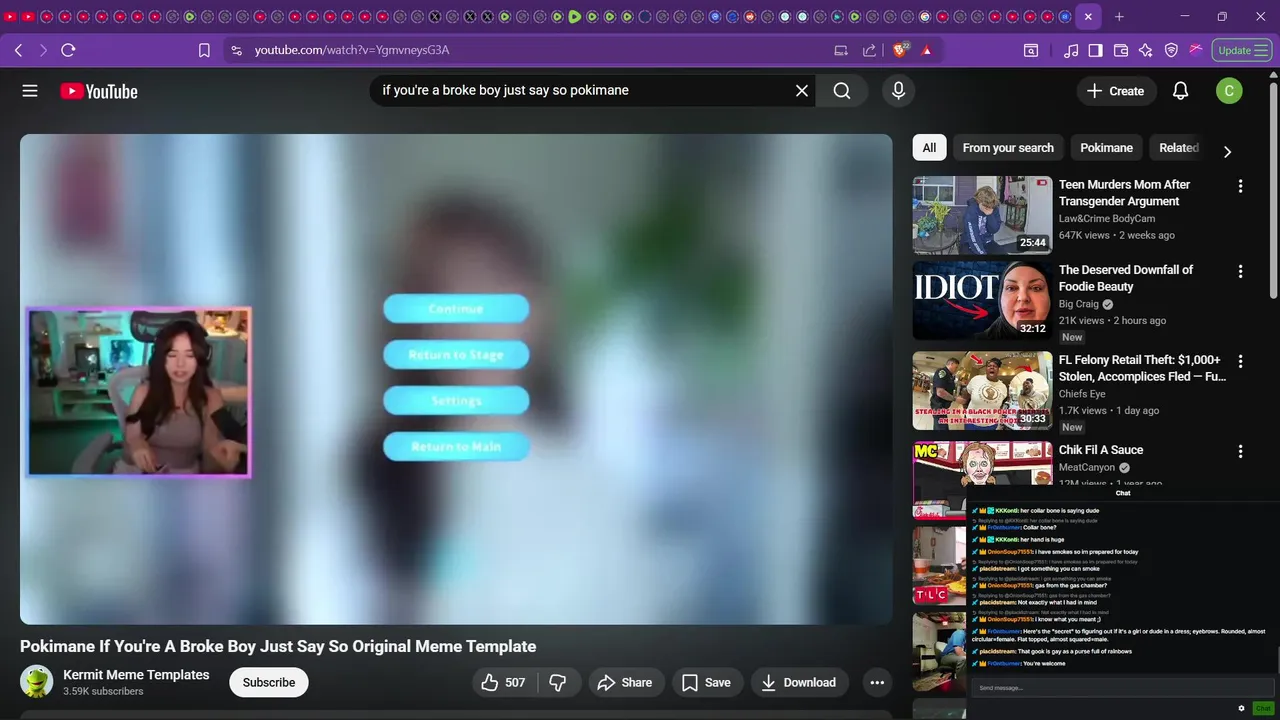Image resolution: width=1280 pixels, height=720 pixels.
Task: Open a new browser tab
Action: pos(1119,17)
